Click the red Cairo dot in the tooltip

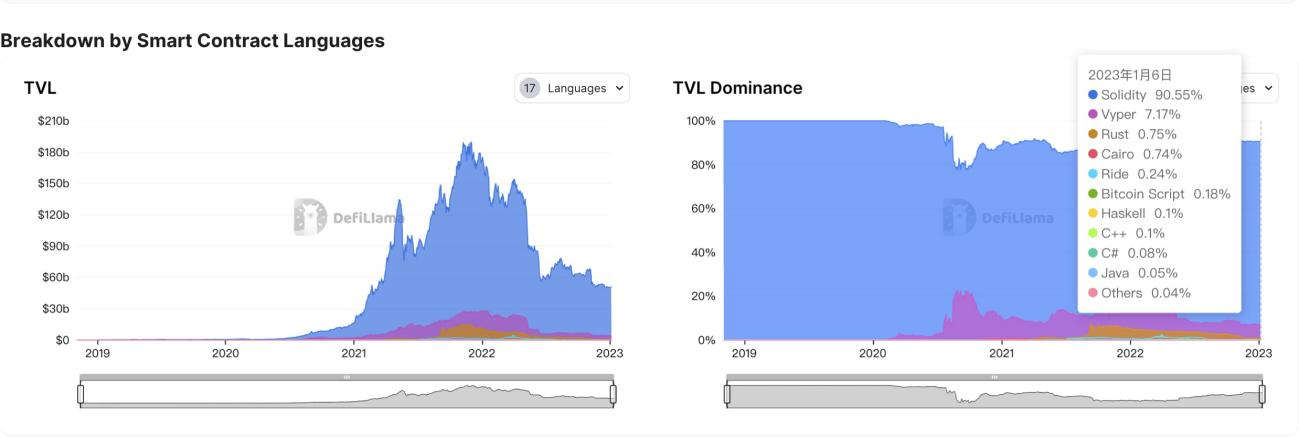click(1092, 154)
